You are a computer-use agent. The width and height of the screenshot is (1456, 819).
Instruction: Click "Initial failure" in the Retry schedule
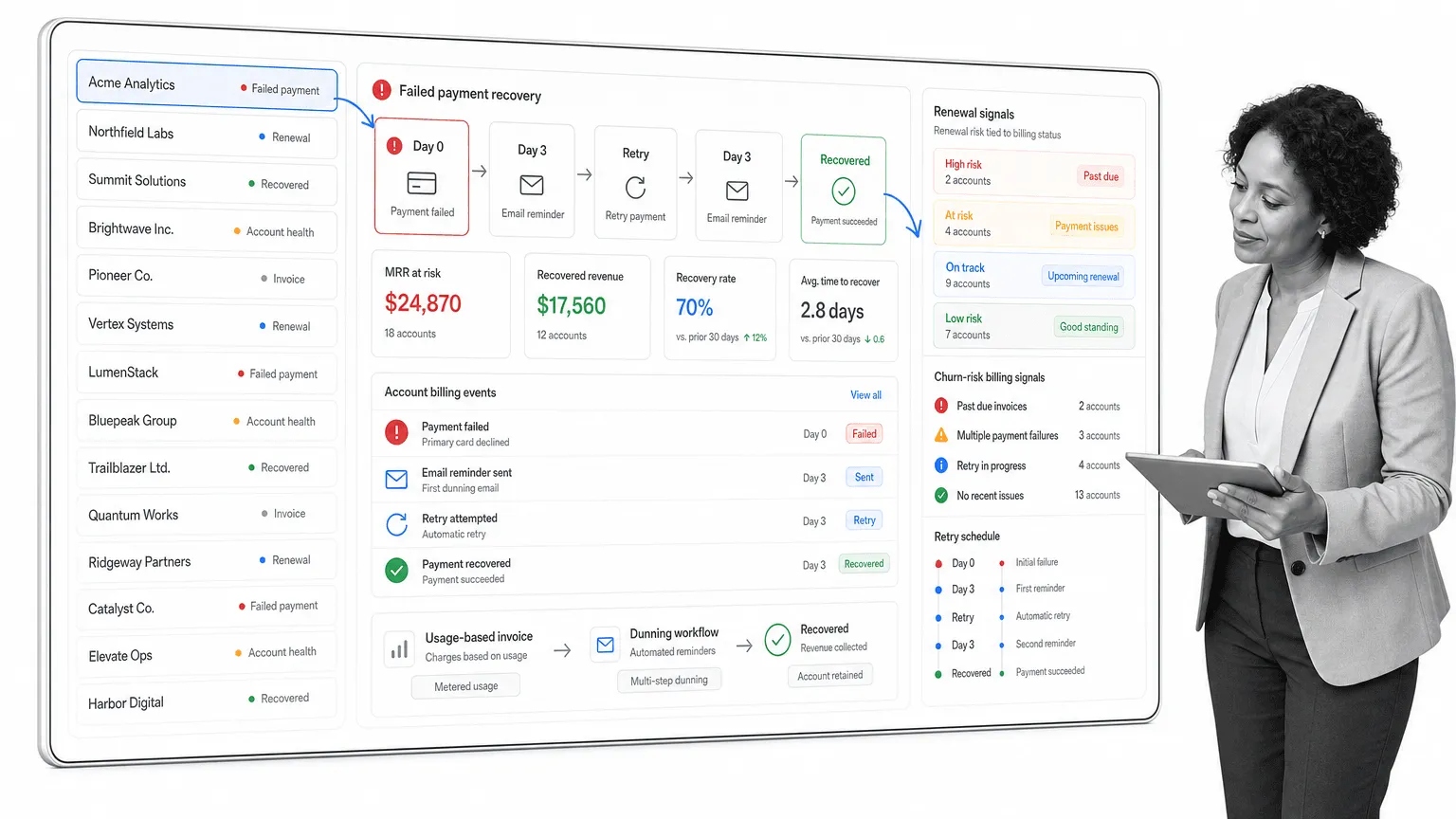[1036, 562]
